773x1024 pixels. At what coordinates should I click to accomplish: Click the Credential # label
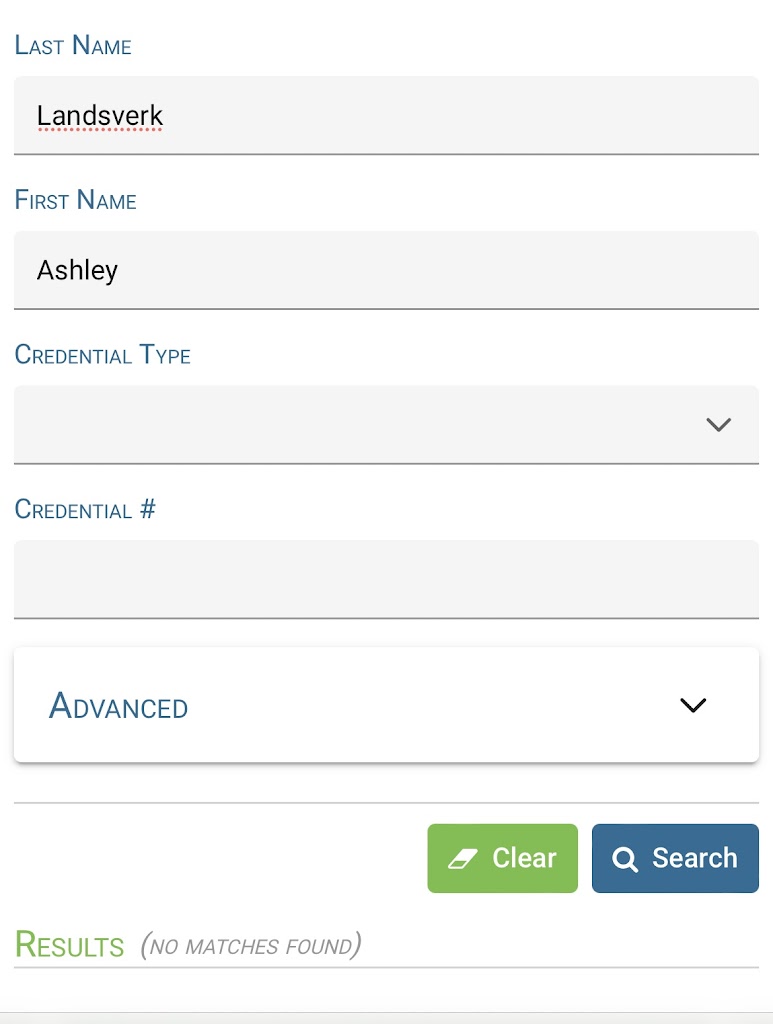86,510
